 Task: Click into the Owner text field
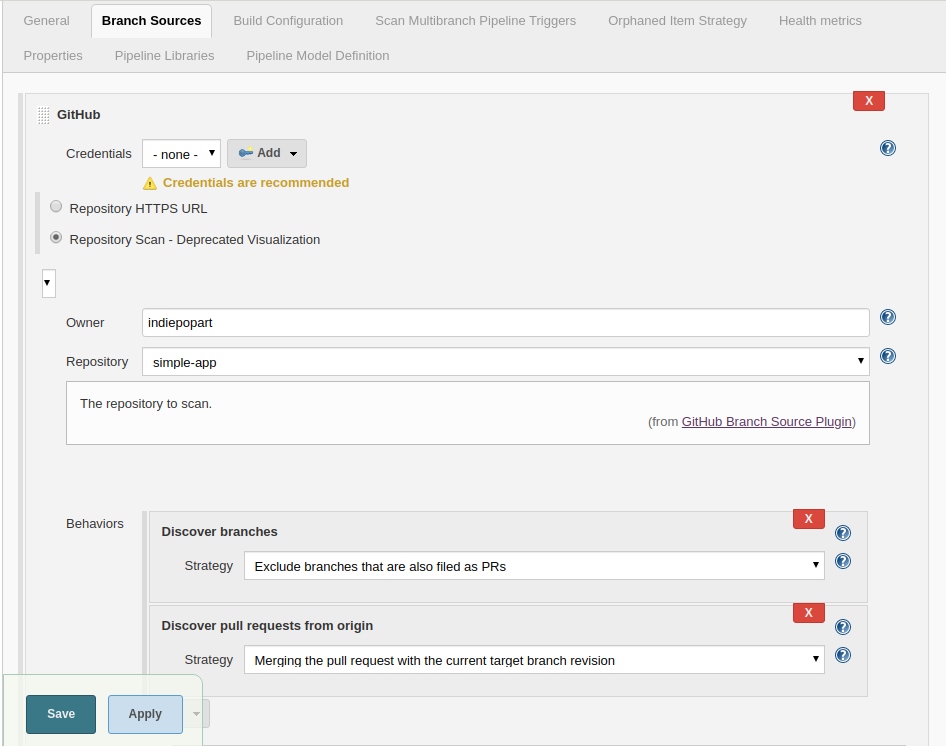[505, 323]
